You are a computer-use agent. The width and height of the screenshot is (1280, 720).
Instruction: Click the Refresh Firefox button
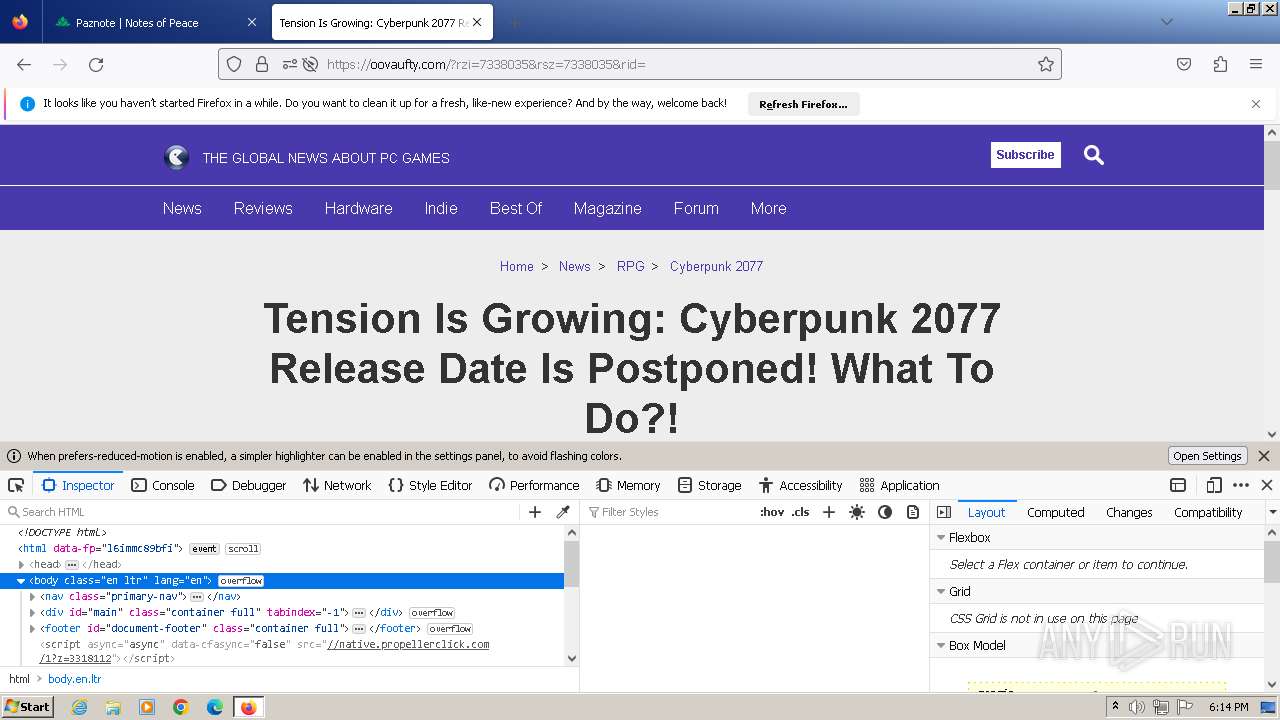tap(803, 104)
